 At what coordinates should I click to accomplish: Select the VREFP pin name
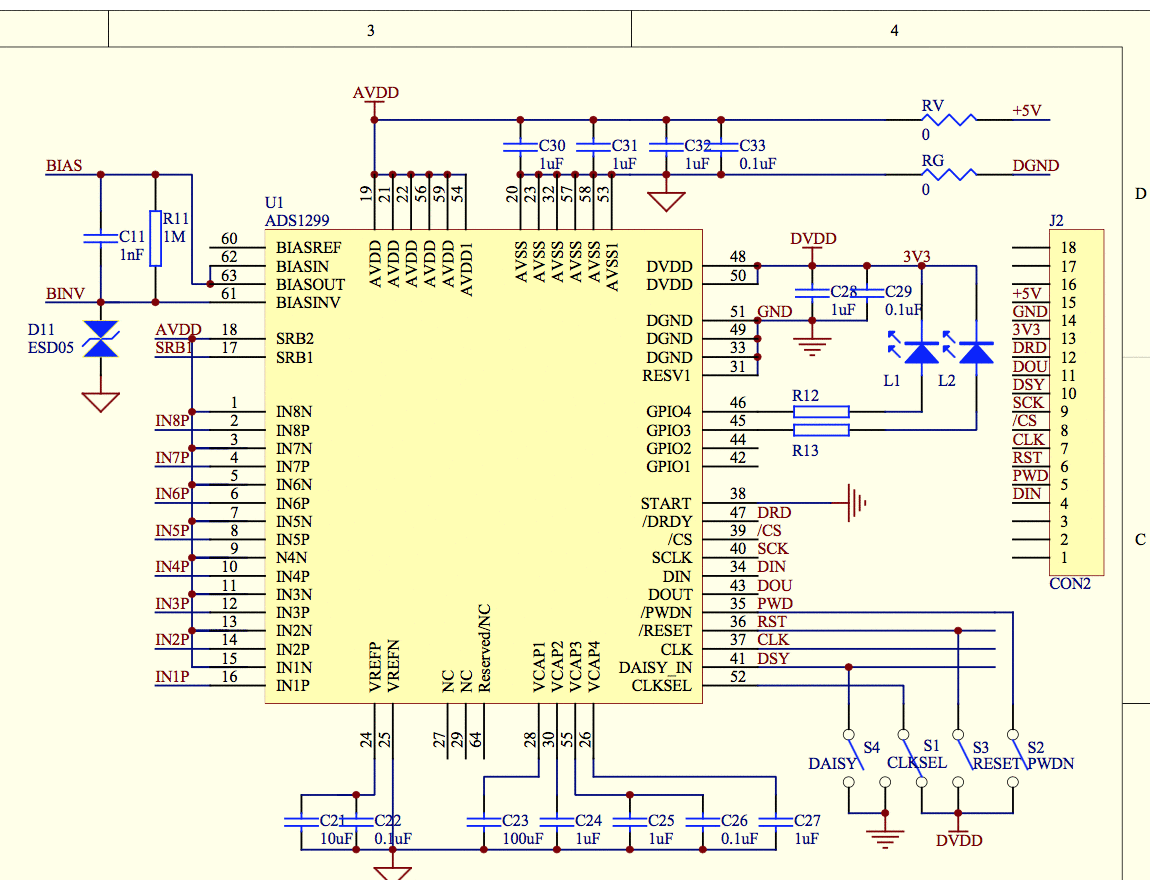375,667
